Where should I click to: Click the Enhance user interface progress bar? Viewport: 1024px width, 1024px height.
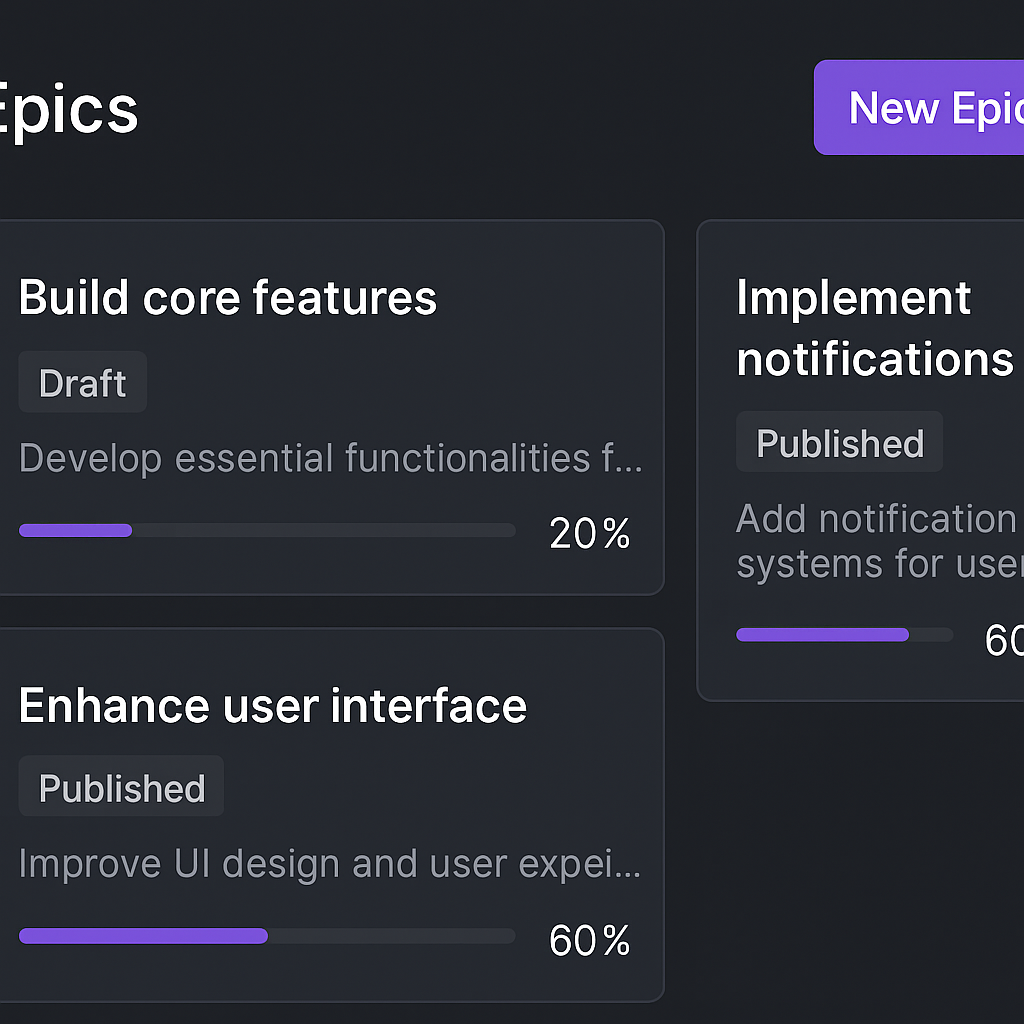click(x=267, y=936)
